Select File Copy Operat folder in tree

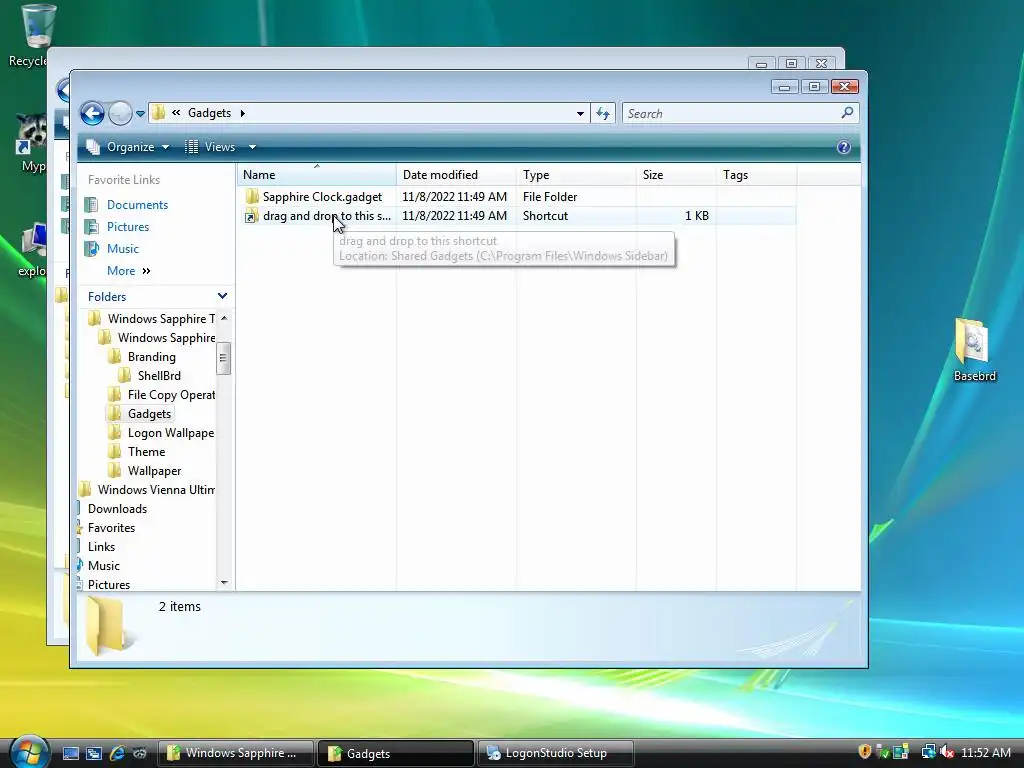click(171, 395)
